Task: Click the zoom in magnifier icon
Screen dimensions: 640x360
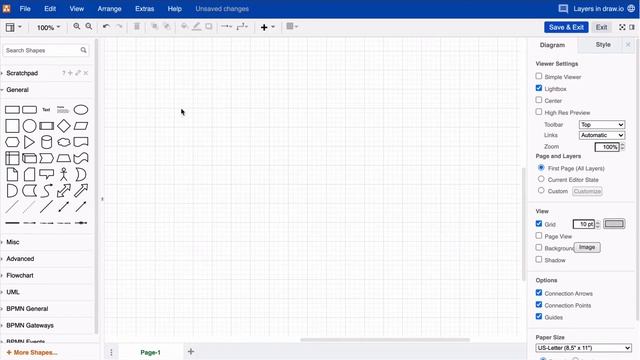Action: click(x=76, y=27)
